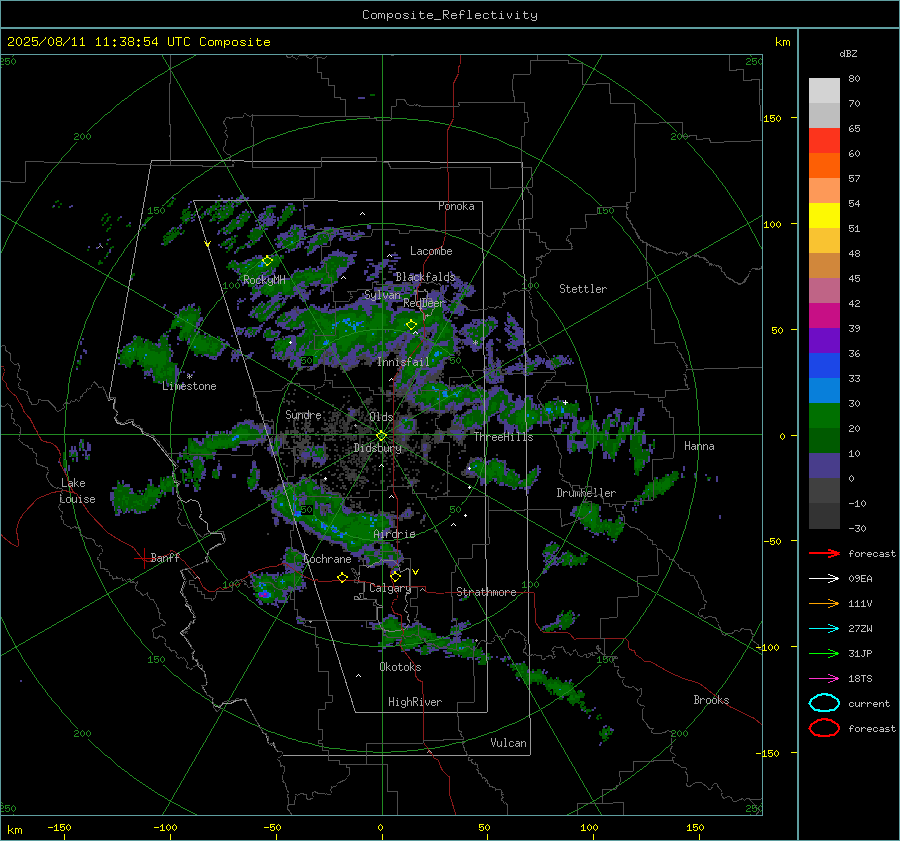
Task: Click the Banff label on map
Action: pyautogui.click(x=165, y=558)
